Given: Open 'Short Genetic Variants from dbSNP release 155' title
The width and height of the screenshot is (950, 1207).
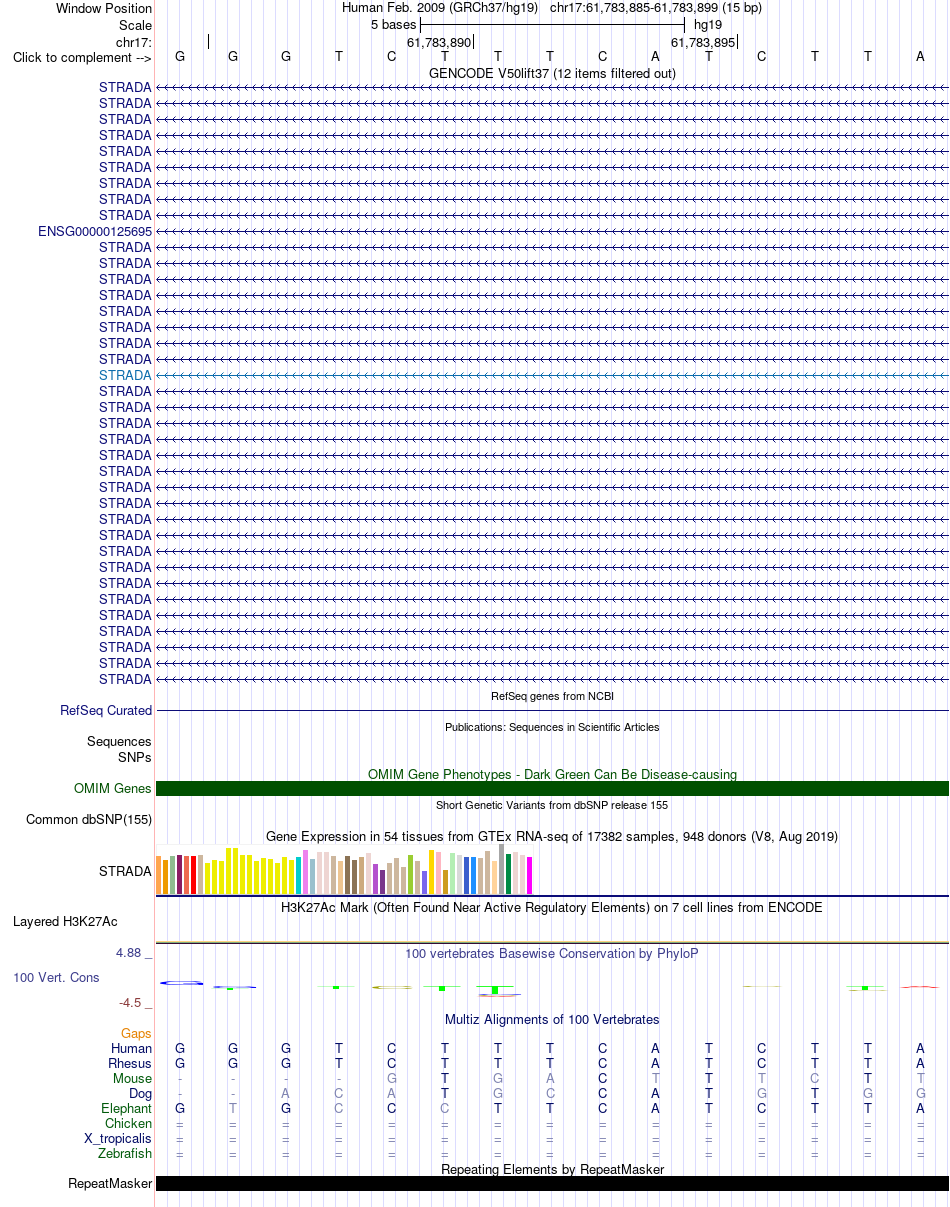Looking at the screenshot, I should [x=552, y=805].
